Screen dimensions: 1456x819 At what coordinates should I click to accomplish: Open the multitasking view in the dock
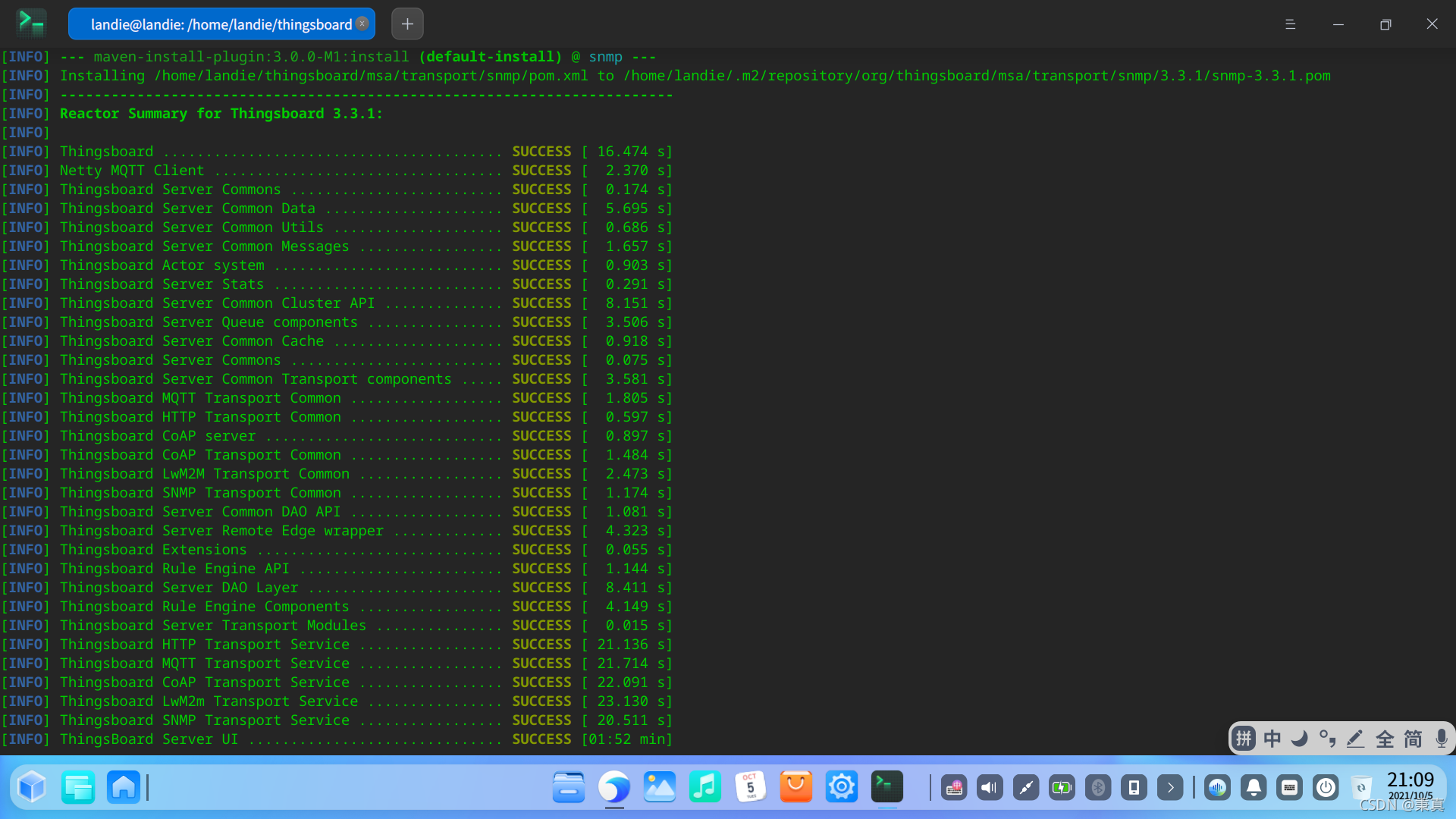pos(78,787)
